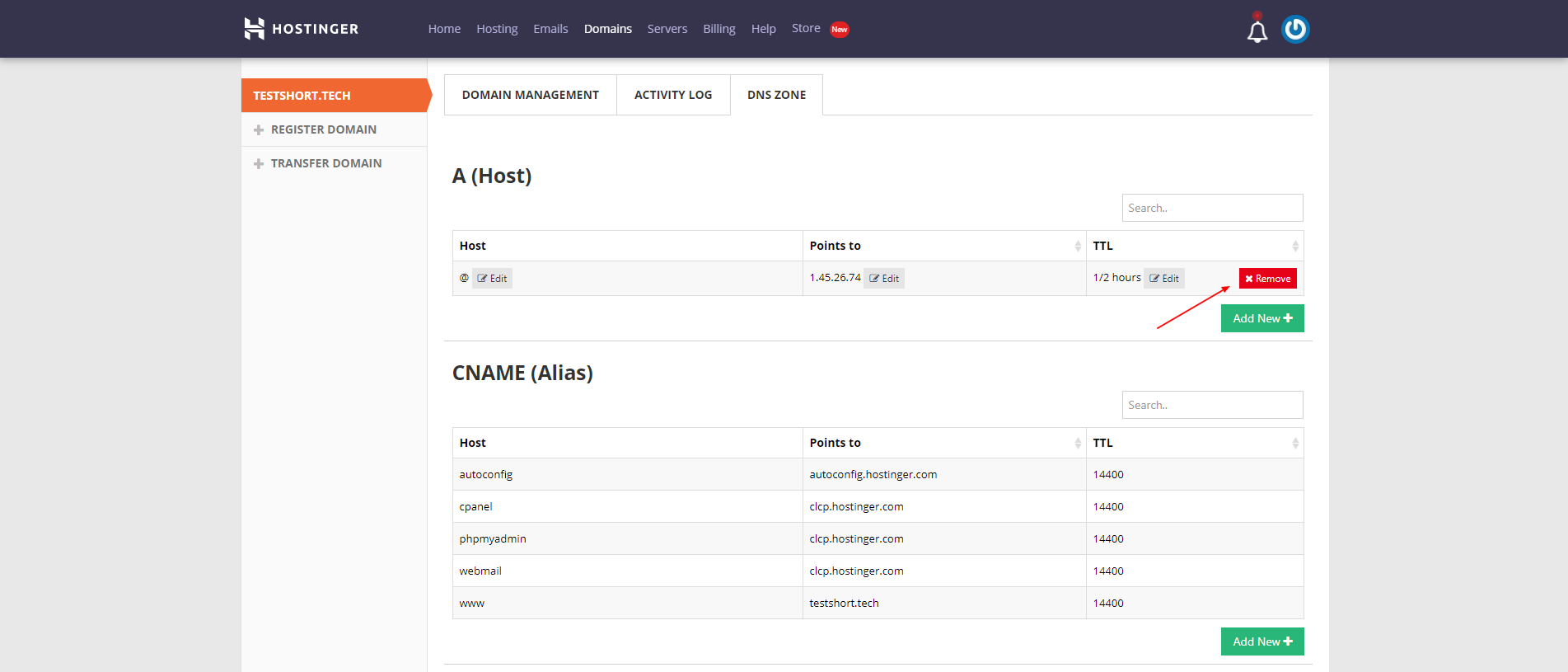Add New record under A (Host)
The image size is (1568, 672).
pyautogui.click(x=1261, y=318)
